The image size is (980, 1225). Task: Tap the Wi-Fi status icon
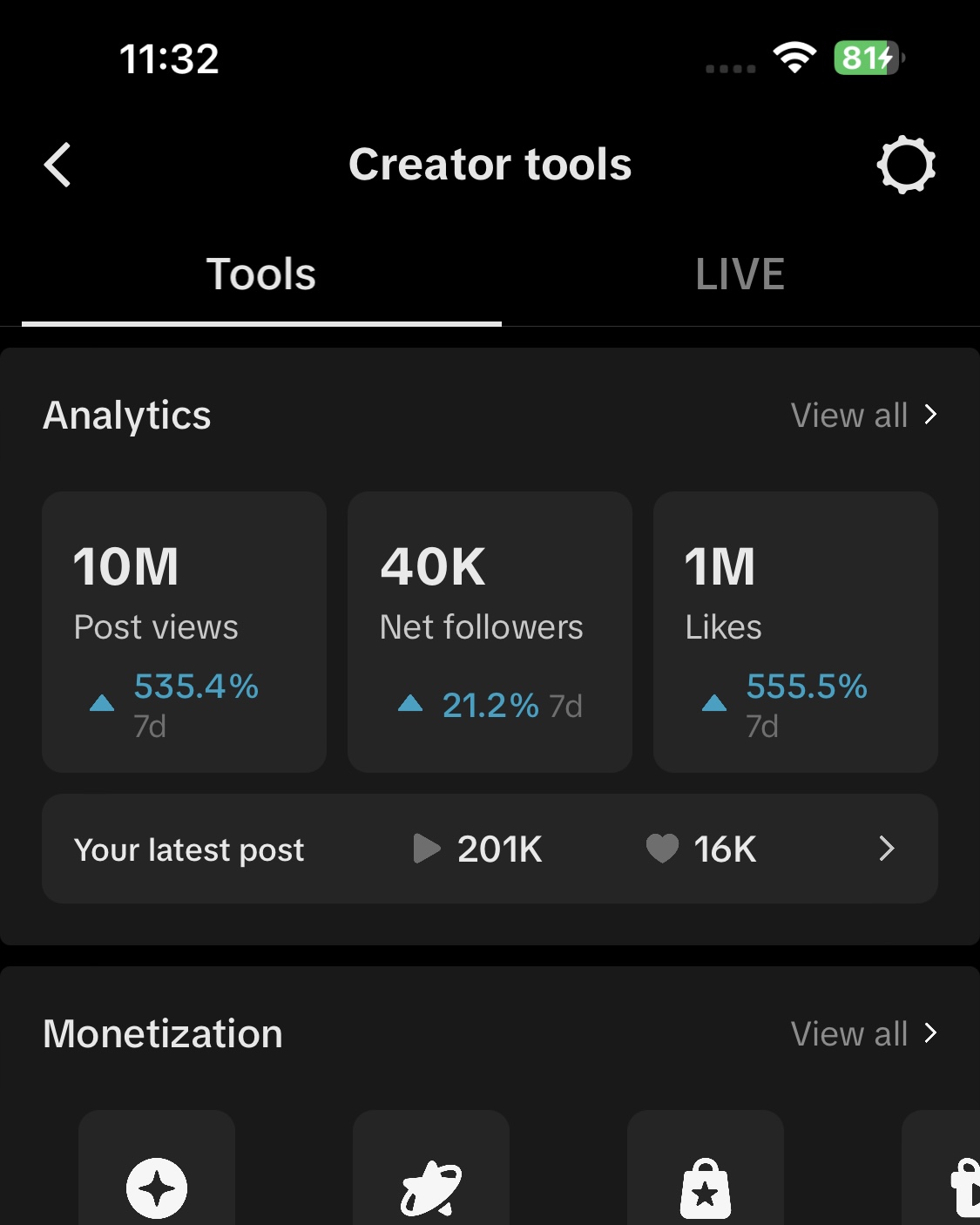point(794,58)
